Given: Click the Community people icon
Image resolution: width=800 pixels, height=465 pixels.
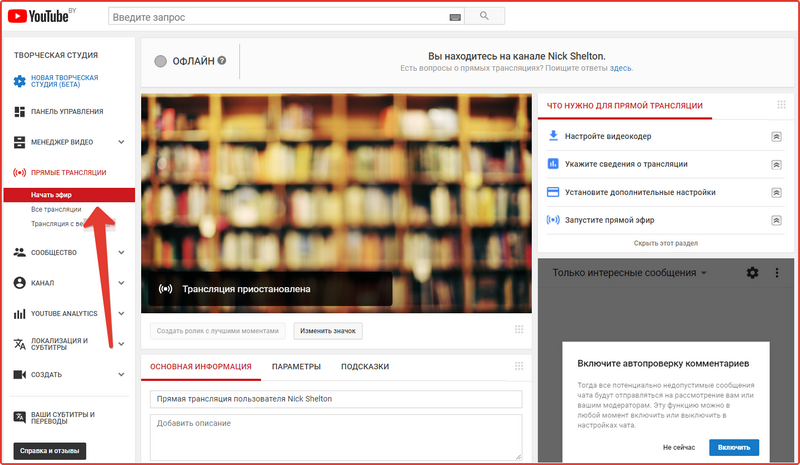Looking at the screenshot, I should tap(19, 252).
